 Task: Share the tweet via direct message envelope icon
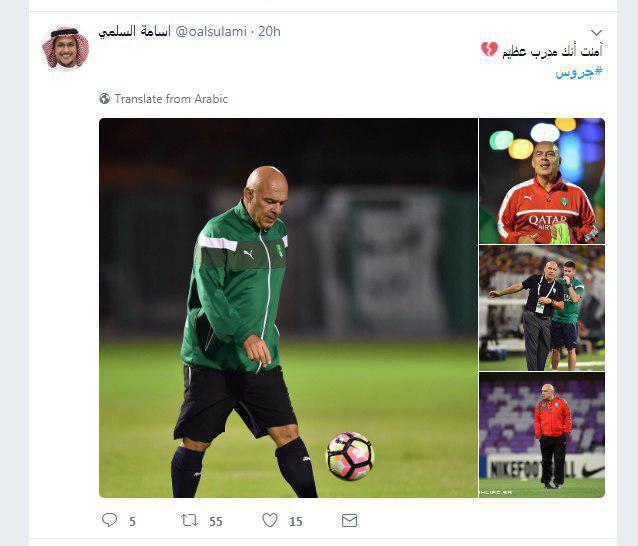click(350, 520)
